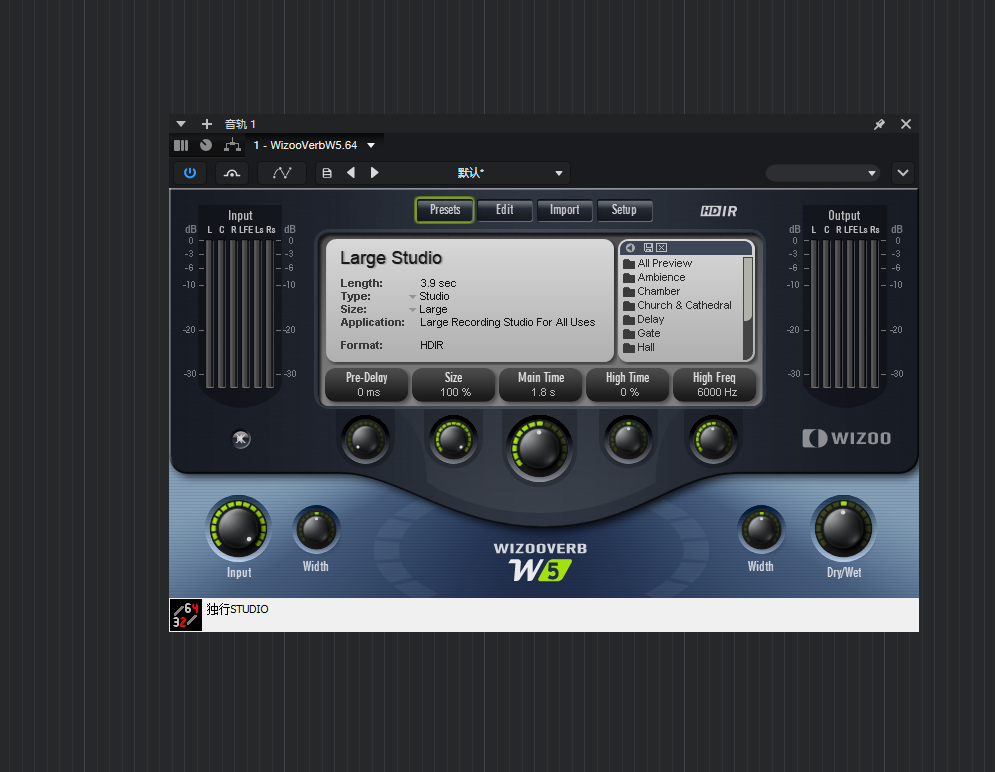Image resolution: width=995 pixels, height=772 pixels.
Task: Open the Church & Cathedral preset folder
Action: coord(684,305)
